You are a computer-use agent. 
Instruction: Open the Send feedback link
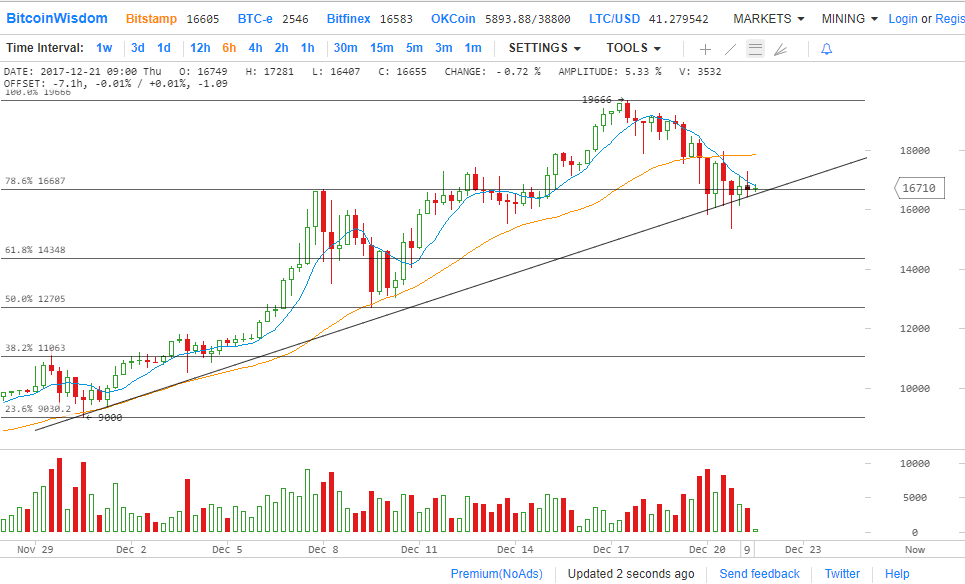759,573
